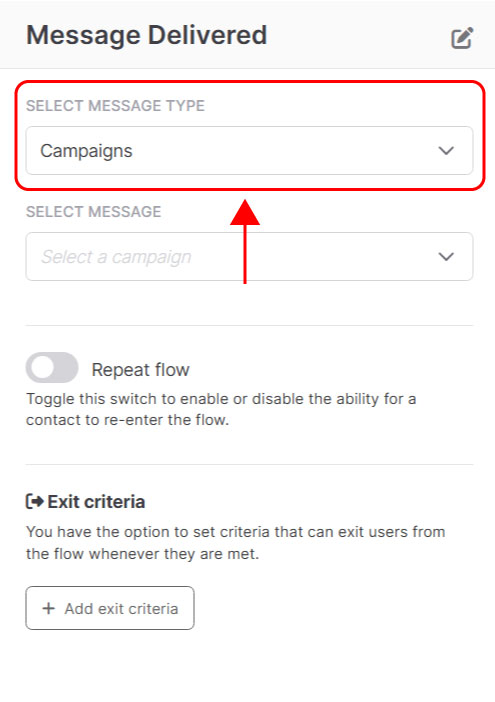Click the Exit criteria description paragraph
This screenshot has height=702, width=495.
coord(235,543)
